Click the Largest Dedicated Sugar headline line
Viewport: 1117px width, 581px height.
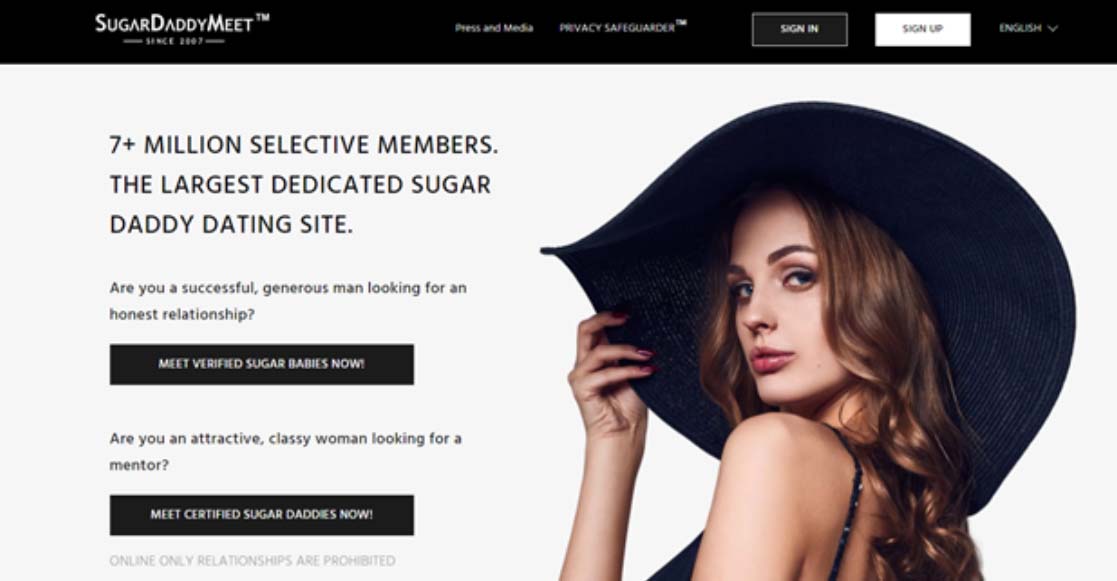coord(300,185)
